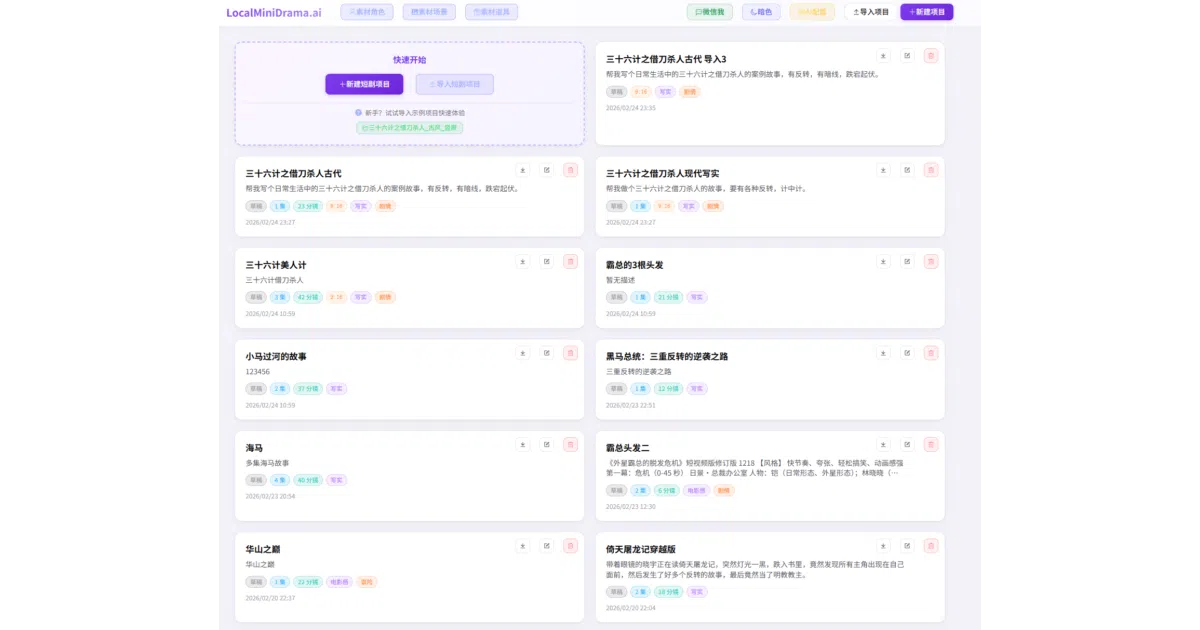This screenshot has height=630, width=1200.
Task: Export the 小马过河的故事 project
Action: pyautogui.click(x=523, y=353)
